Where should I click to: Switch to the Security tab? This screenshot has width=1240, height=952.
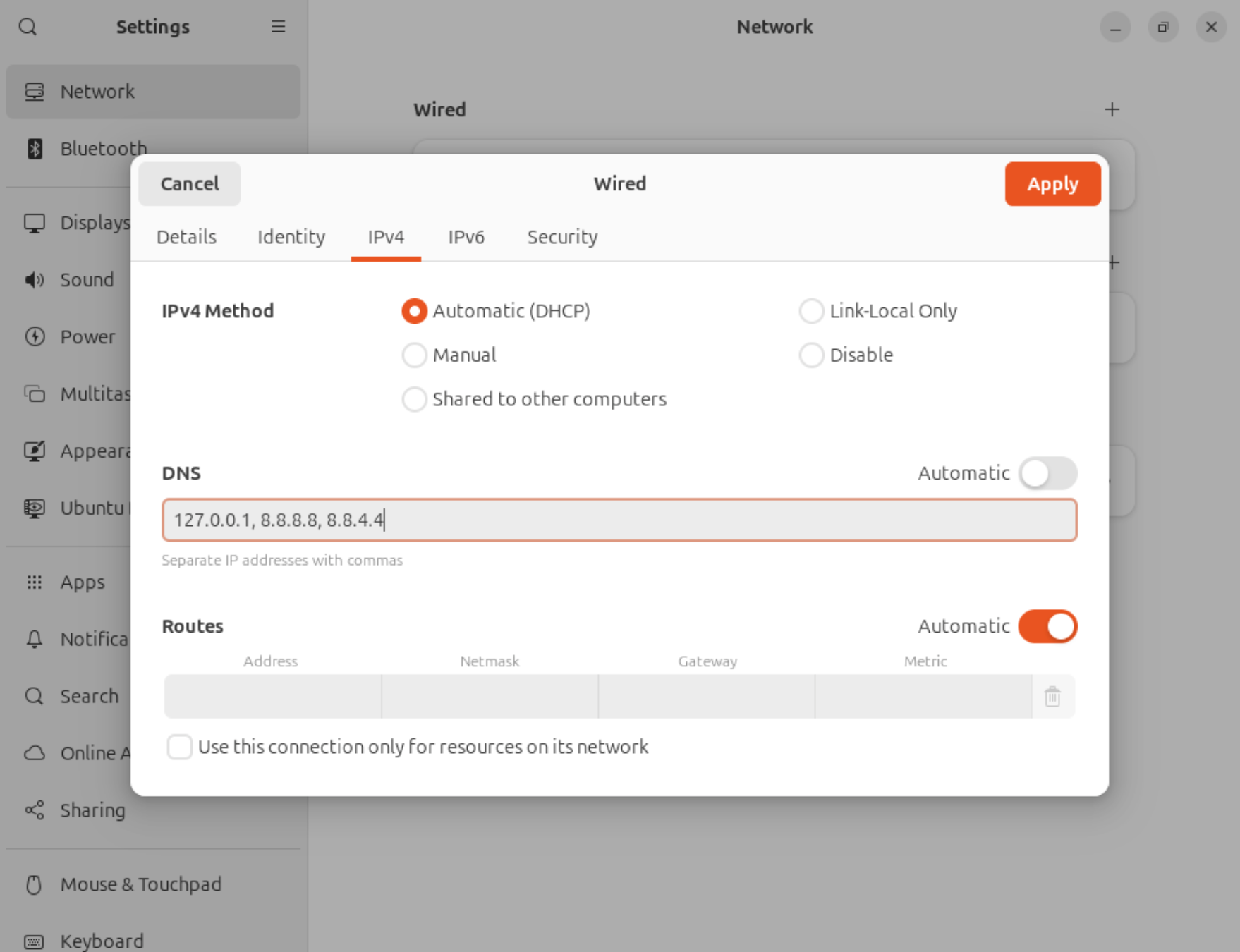(x=561, y=237)
